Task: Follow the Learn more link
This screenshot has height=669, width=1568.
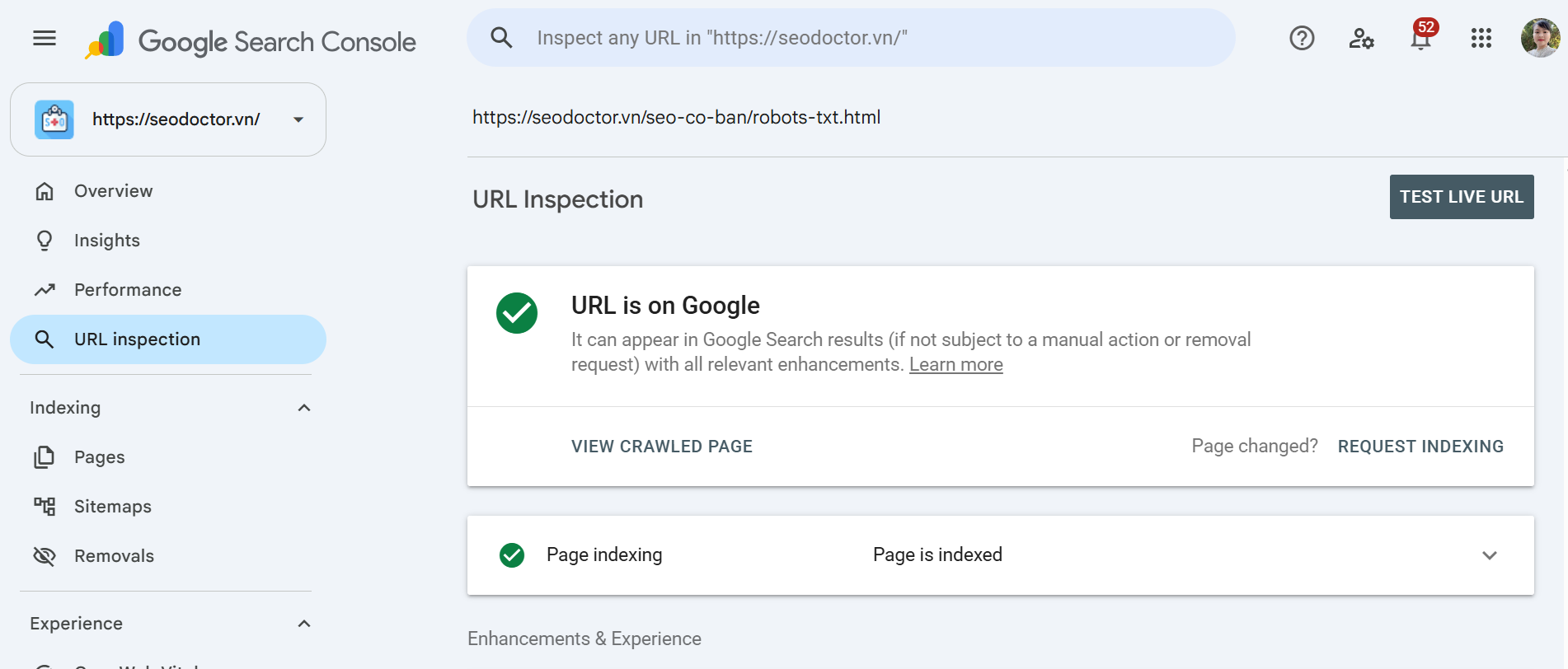Action: tap(956, 365)
